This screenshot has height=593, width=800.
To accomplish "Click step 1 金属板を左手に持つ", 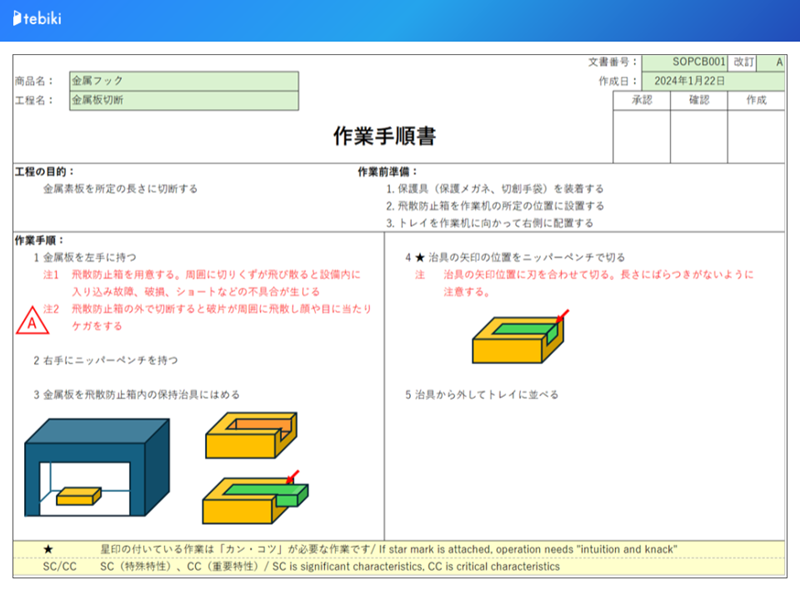I will (x=85, y=257).
